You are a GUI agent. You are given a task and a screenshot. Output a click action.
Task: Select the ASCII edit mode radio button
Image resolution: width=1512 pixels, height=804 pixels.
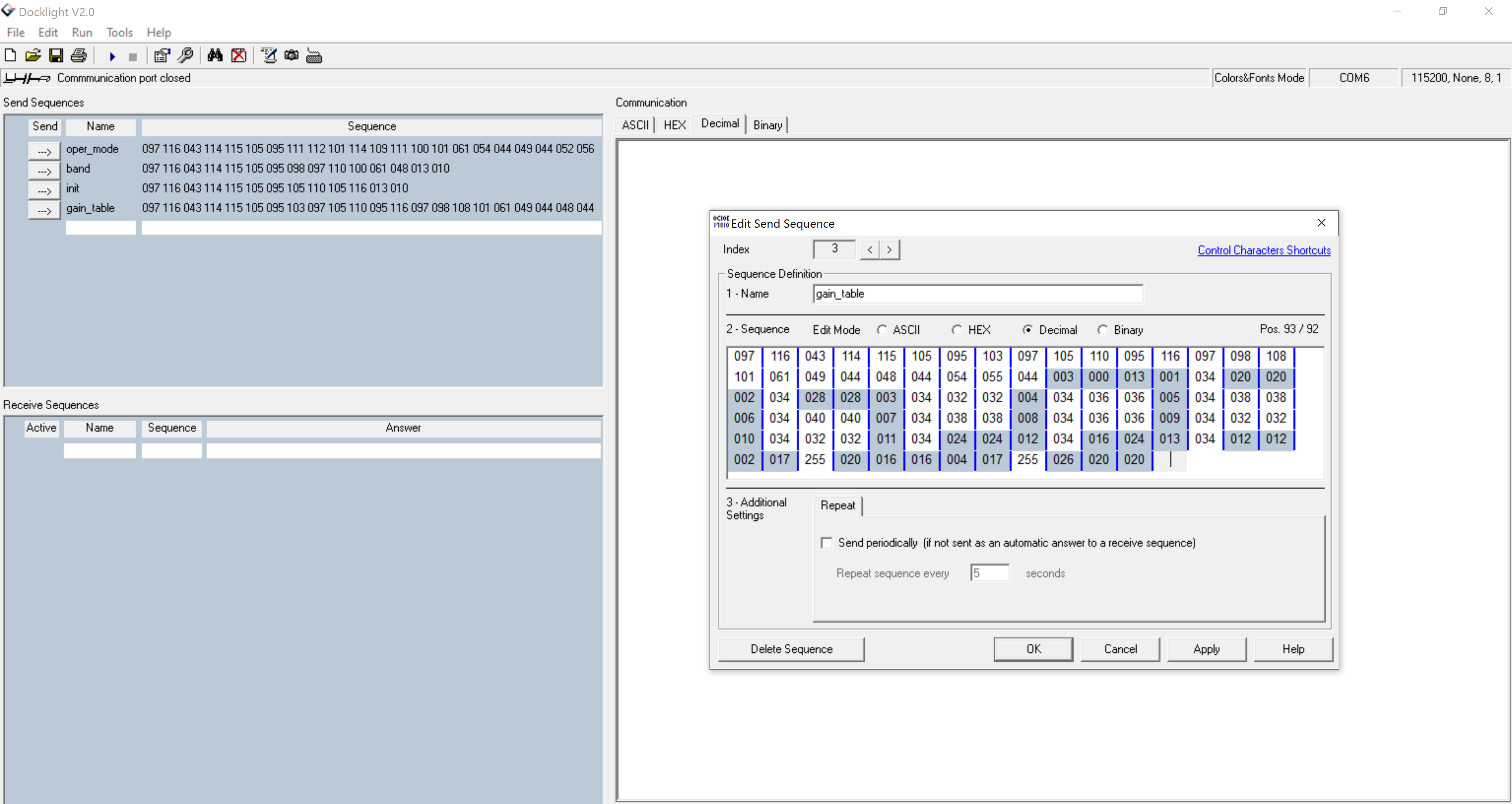click(x=882, y=330)
